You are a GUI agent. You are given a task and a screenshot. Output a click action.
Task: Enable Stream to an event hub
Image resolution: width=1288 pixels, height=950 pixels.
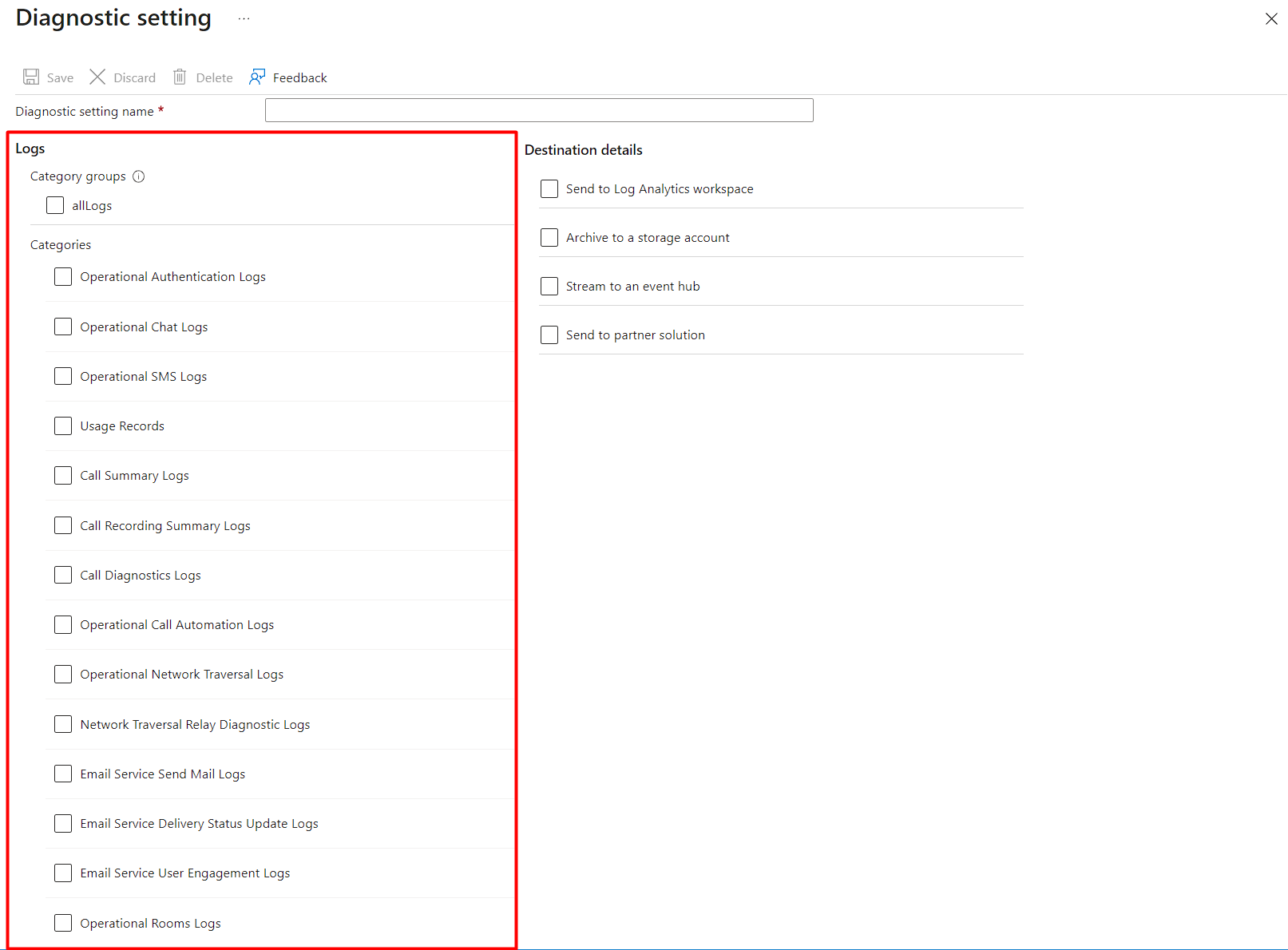click(549, 286)
